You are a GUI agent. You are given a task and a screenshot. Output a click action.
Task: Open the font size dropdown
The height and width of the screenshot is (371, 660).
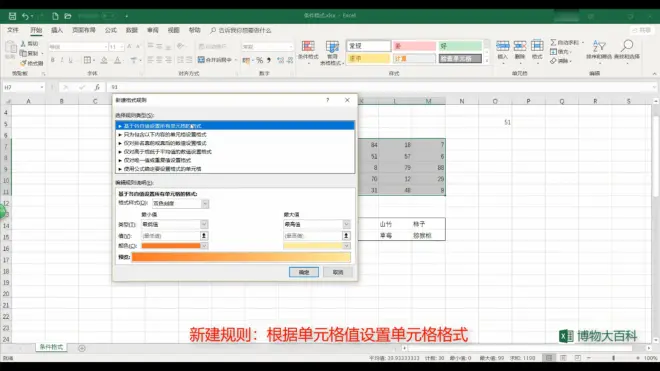[122, 47]
